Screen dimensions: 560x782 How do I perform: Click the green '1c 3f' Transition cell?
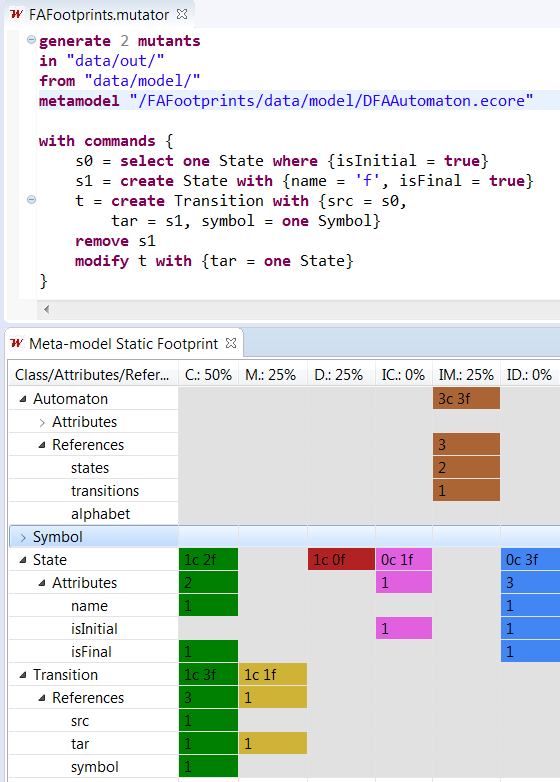tap(208, 674)
